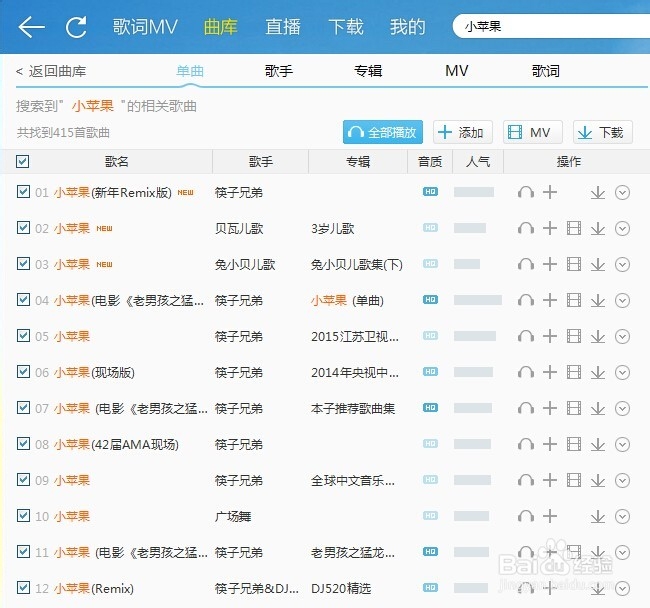Play song 08 42届AMA现场
The height and width of the screenshot is (608, 650).
[526, 444]
